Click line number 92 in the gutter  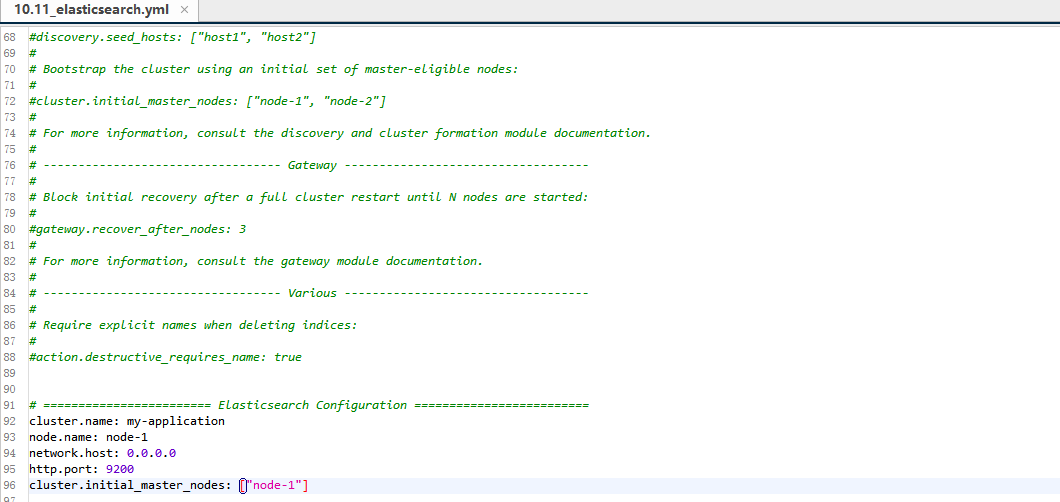pyautogui.click(x=9, y=422)
